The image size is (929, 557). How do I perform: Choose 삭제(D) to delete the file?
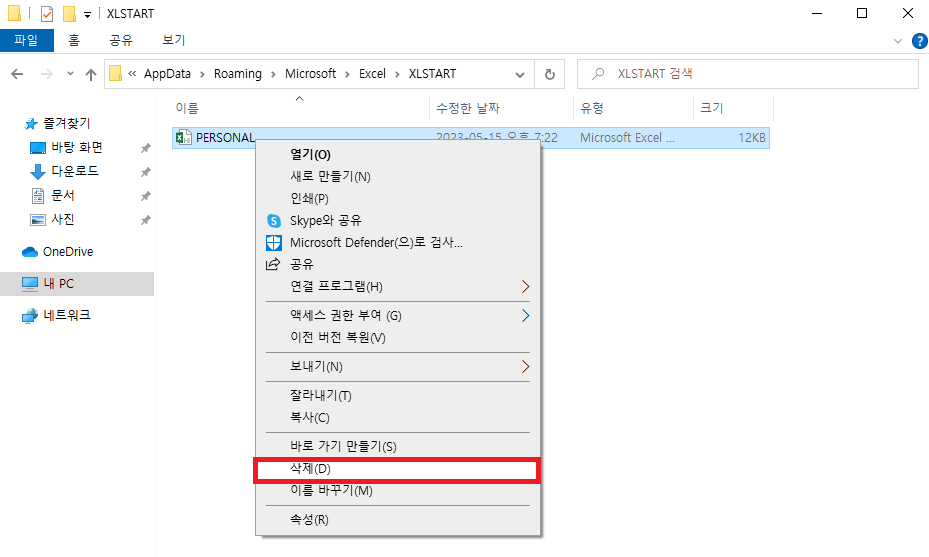398,469
